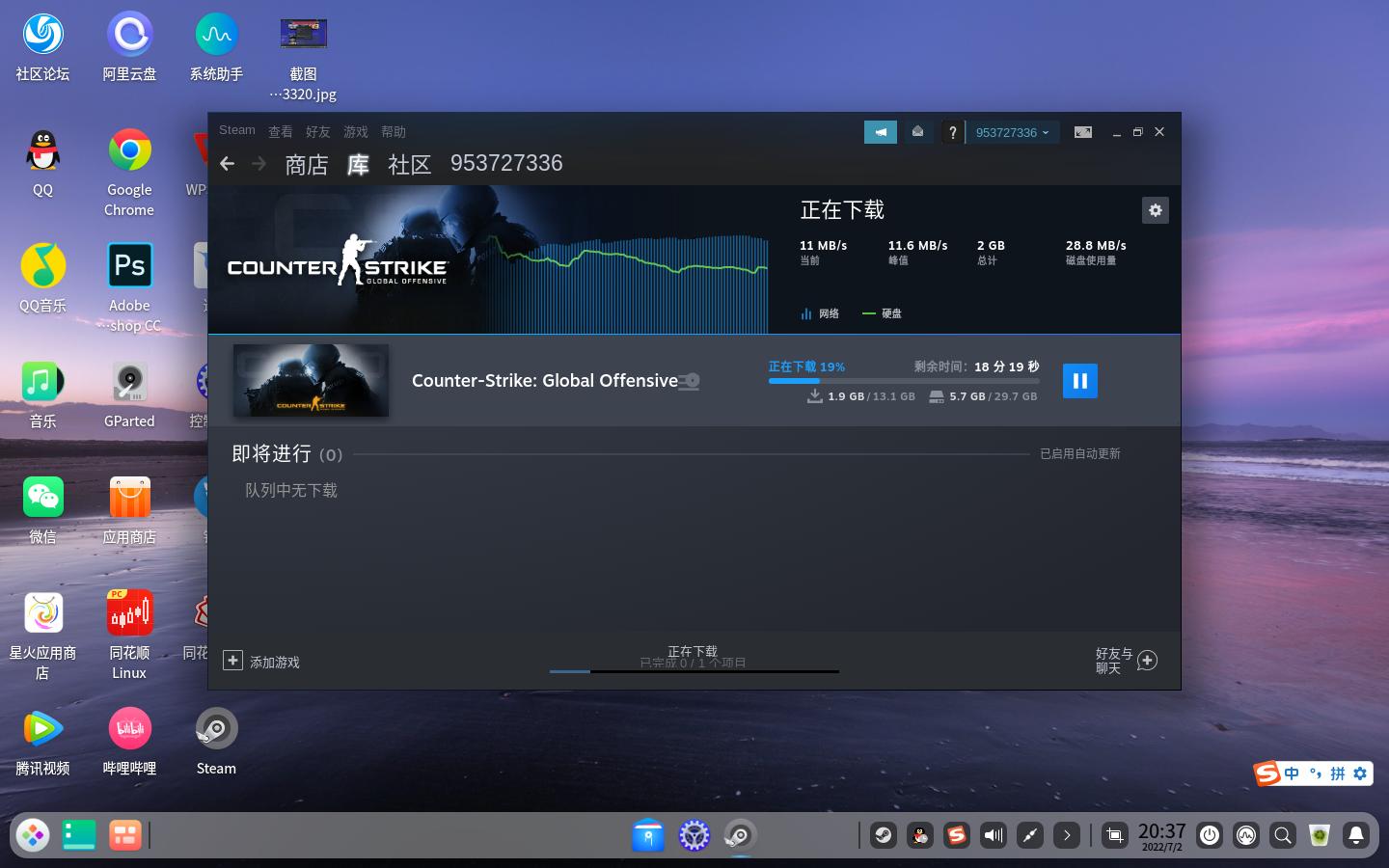Screen dimensions: 1389x868
Task: Open Steam help with the ? icon
Action: pos(953,132)
